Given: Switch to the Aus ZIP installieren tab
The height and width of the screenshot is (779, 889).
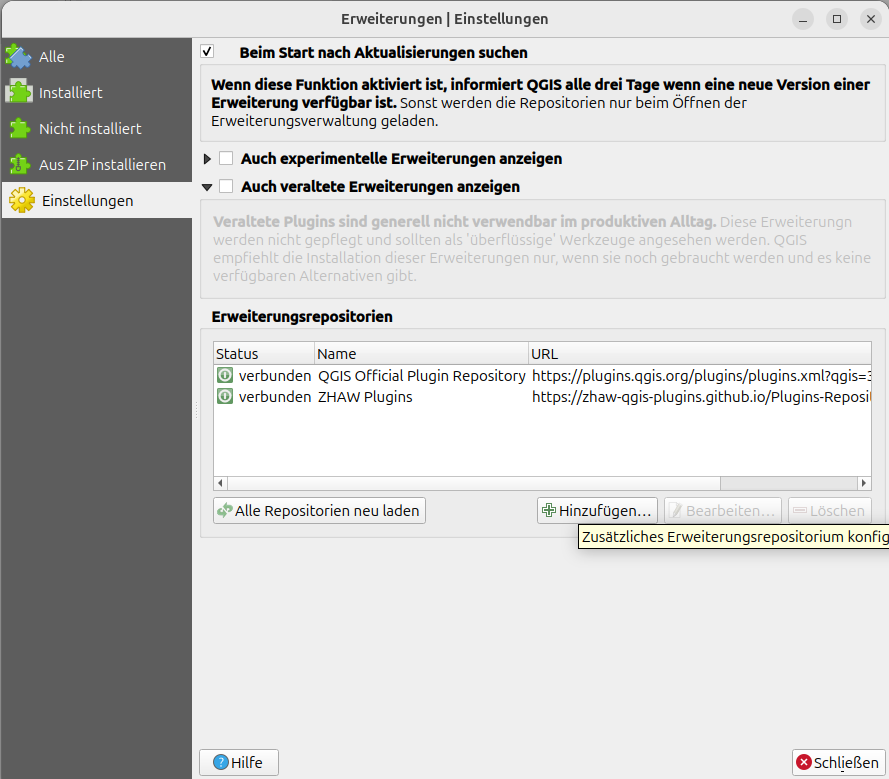Looking at the screenshot, I should (102, 164).
